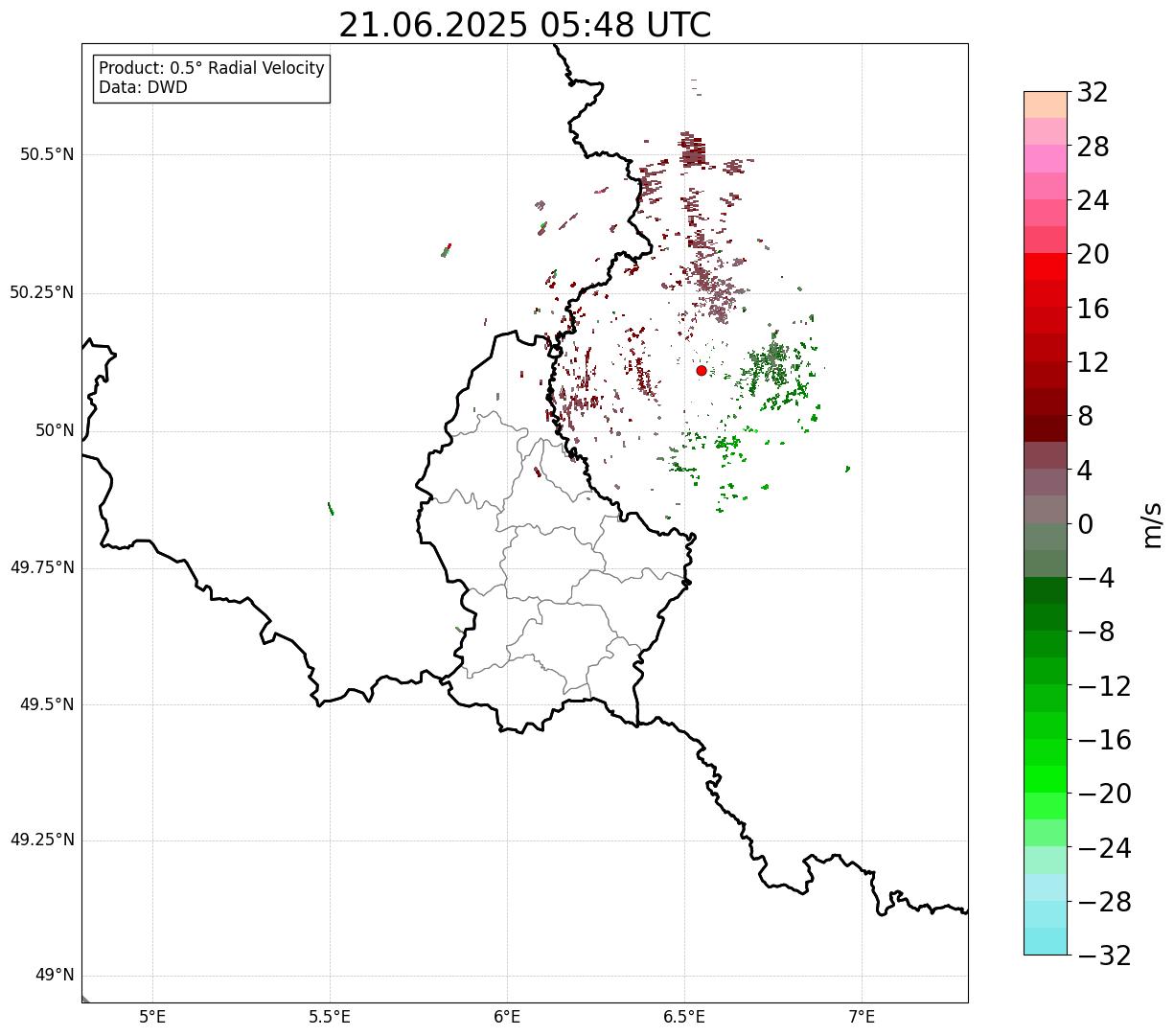Click the 49.5°N latitude label
This screenshot has width=1174, height=1036.
coord(47,704)
